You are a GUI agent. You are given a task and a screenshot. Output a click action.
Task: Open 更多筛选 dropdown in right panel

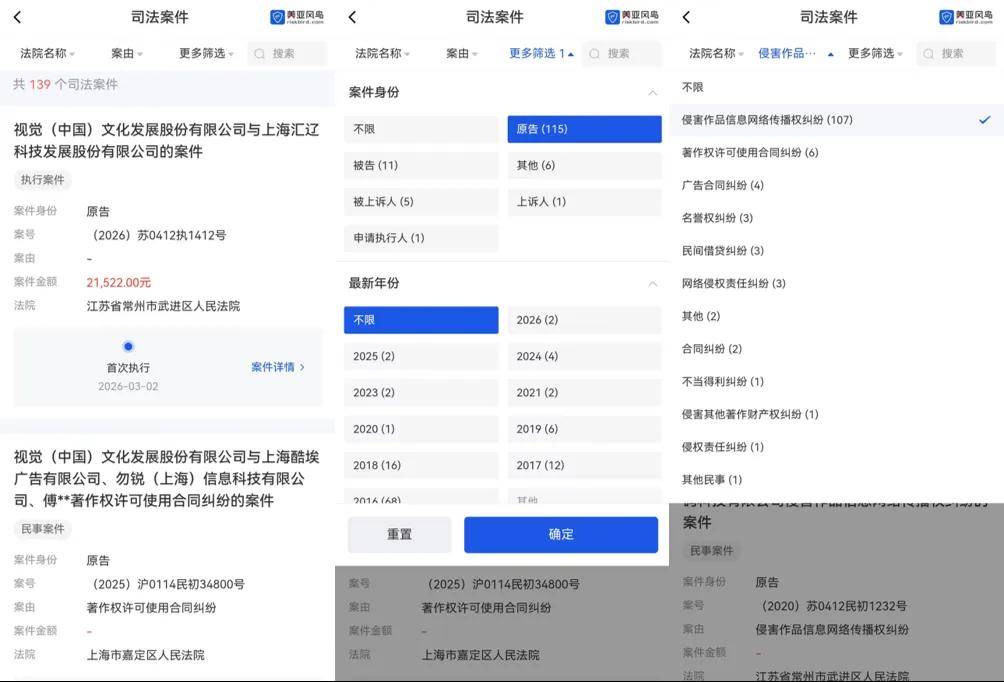(x=875, y=54)
